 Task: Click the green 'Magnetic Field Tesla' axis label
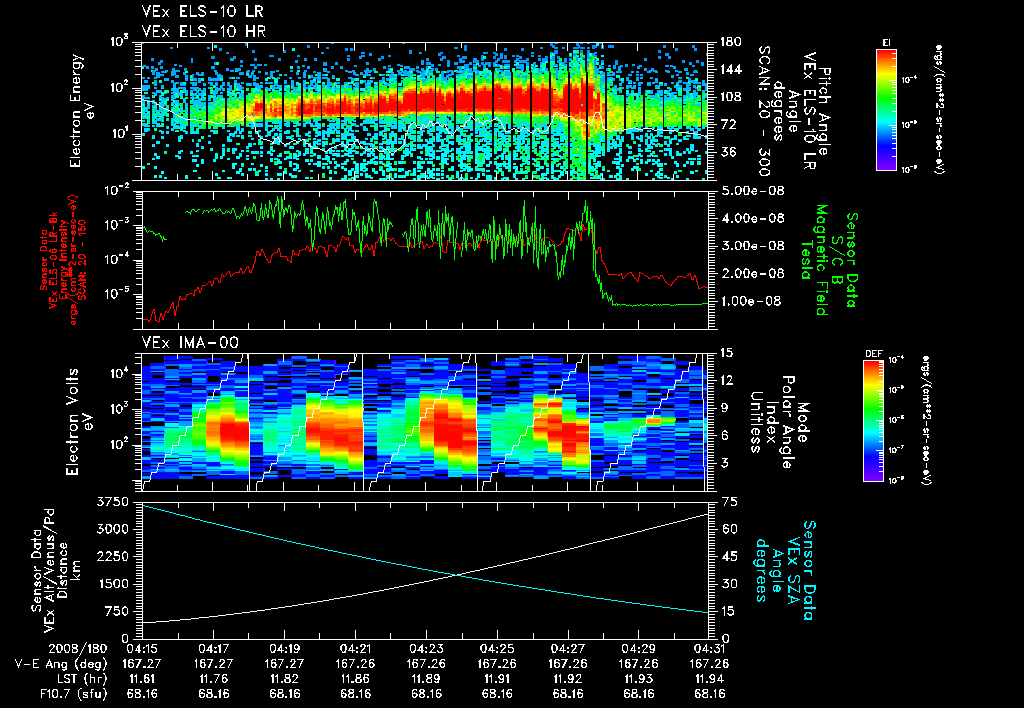(x=814, y=260)
